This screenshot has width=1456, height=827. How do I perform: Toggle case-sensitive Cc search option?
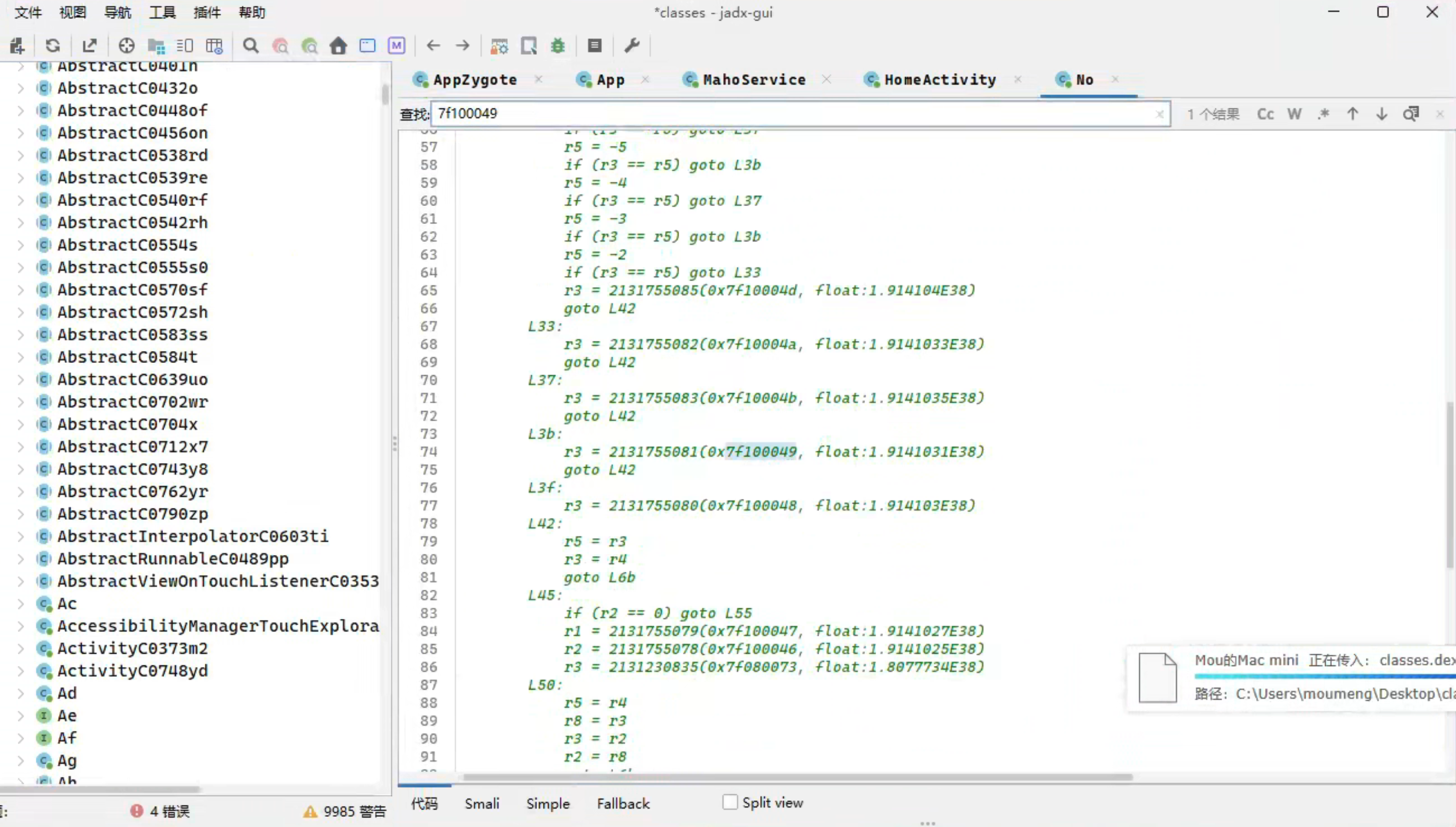pyautogui.click(x=1265, y=114)
